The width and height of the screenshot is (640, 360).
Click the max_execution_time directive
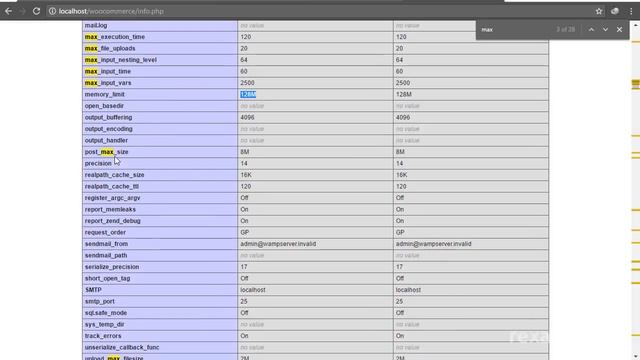115,37
